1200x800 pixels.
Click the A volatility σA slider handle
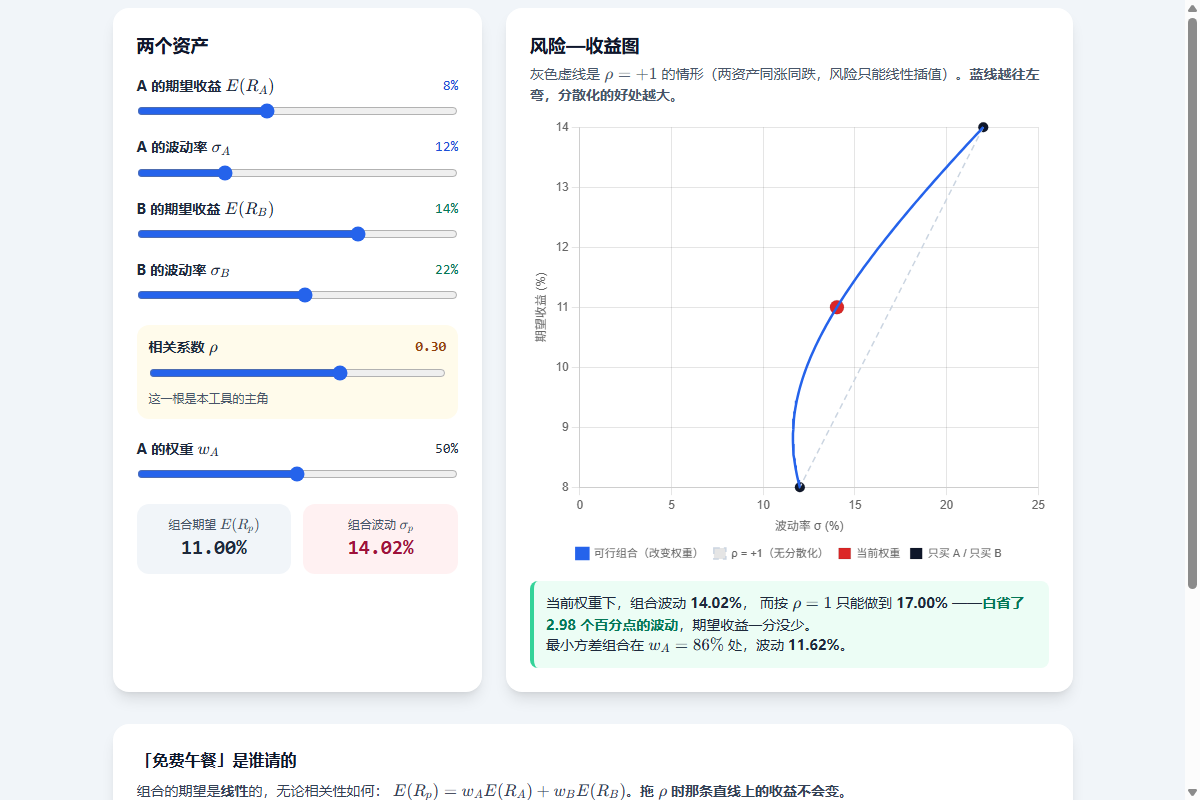point(225,173)
